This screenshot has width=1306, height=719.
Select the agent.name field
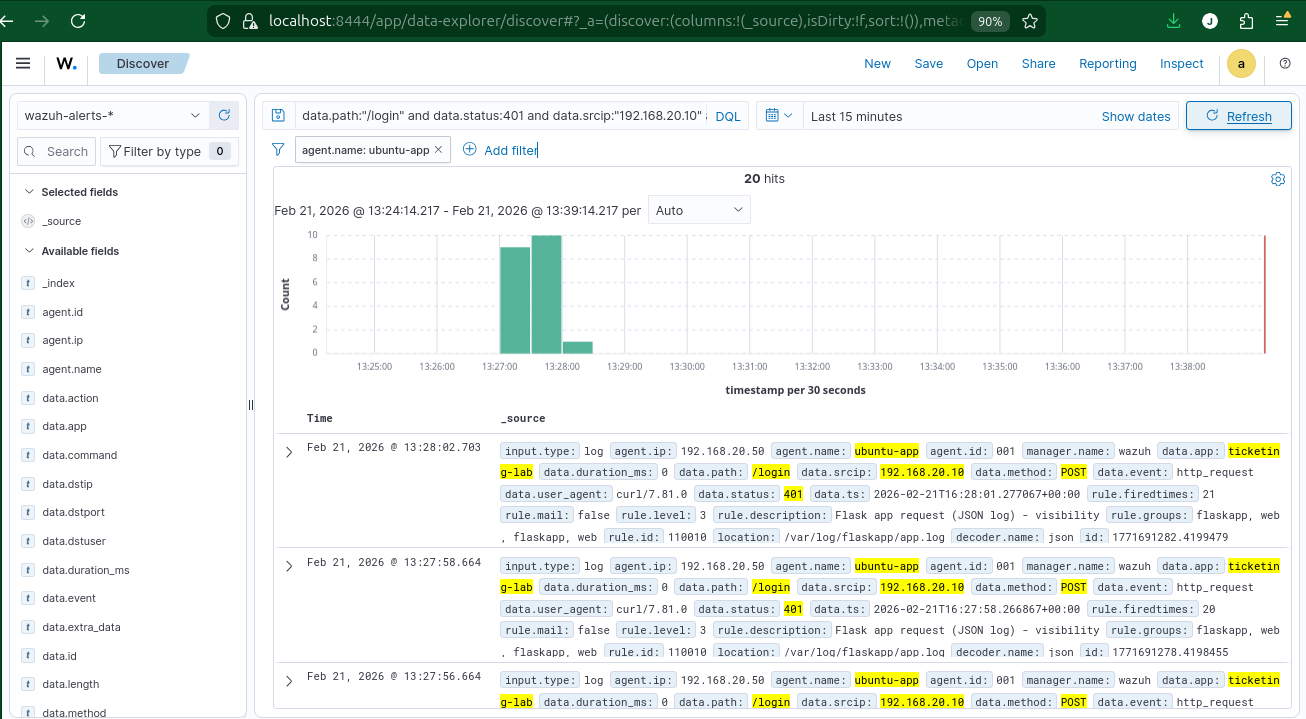(x=72, y=369)
